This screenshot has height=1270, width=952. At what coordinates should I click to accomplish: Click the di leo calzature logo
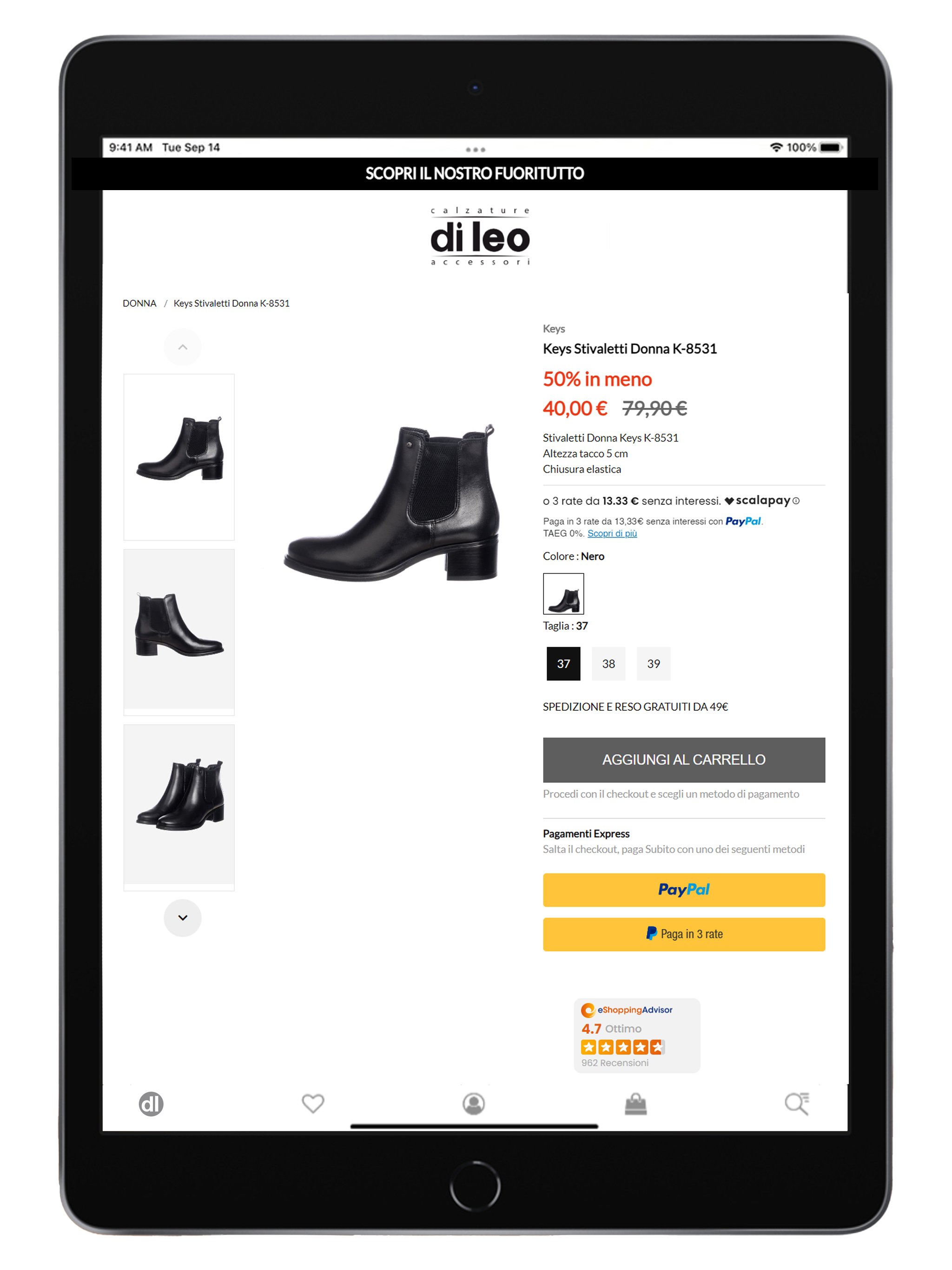click(x=480, y=236)
